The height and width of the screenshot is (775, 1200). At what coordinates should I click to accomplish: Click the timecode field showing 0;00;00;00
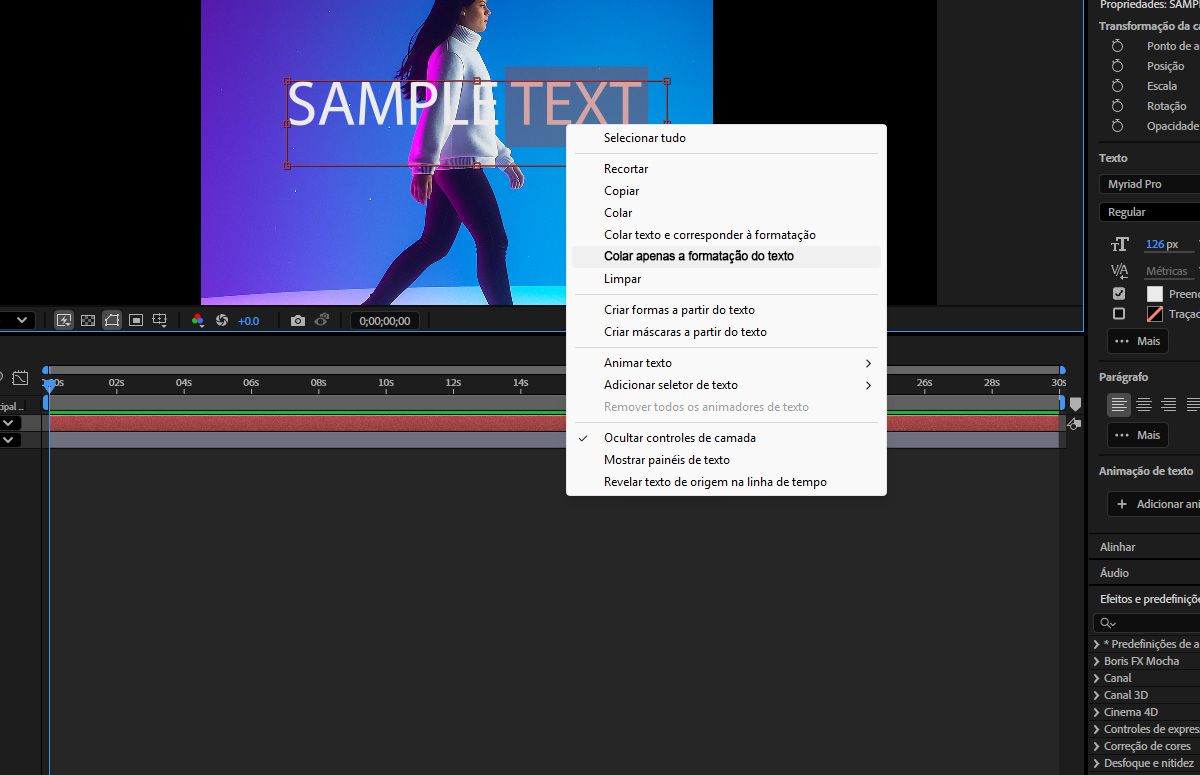(x=384, y=320)
